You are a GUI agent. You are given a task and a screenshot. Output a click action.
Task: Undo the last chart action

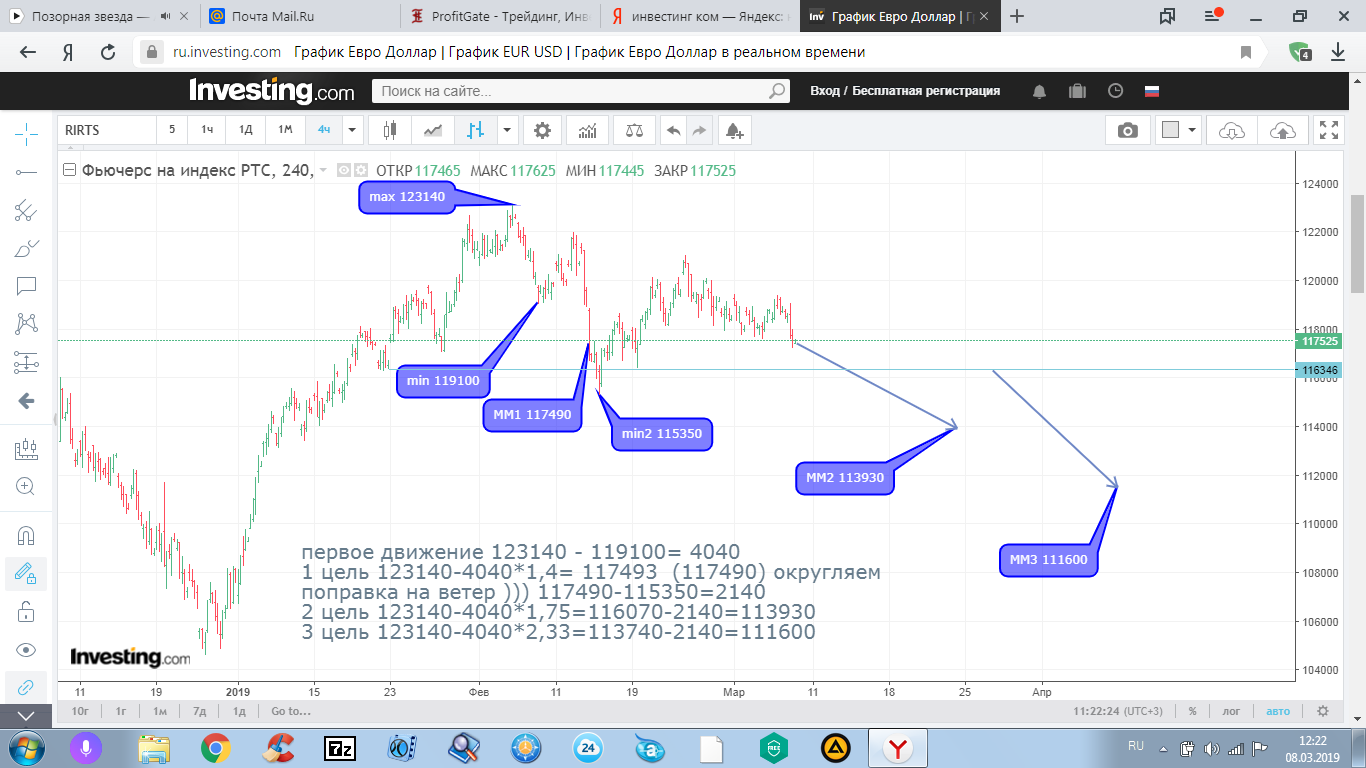(x=673, y=130)
